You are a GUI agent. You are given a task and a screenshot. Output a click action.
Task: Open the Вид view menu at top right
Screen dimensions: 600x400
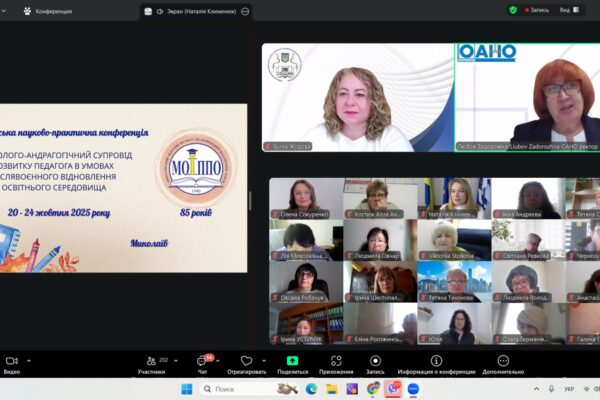[x=568, y=10]
